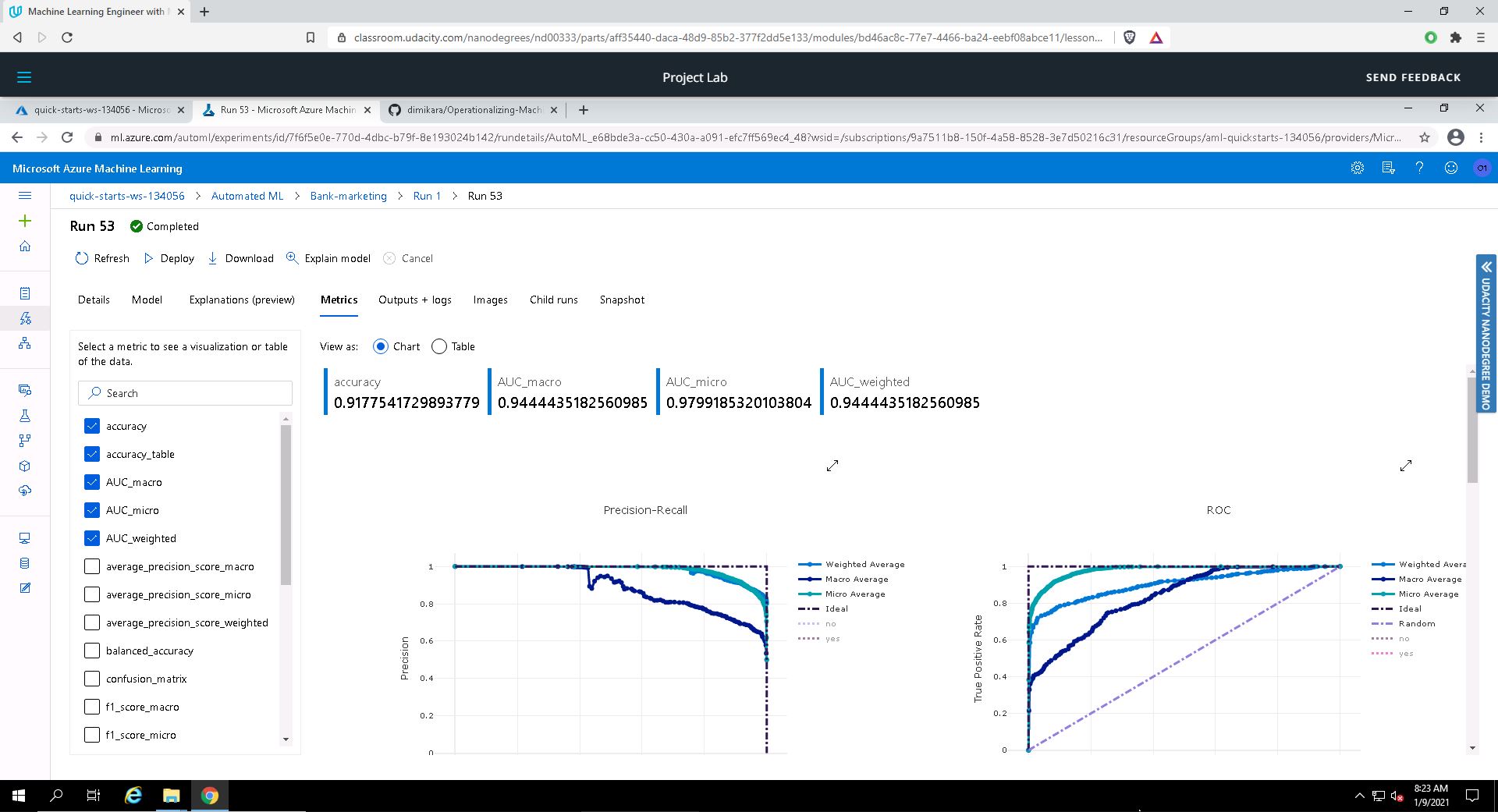Click the Deploy model button
This screenshot has width=1498, height=812.
tap(169, 258)
